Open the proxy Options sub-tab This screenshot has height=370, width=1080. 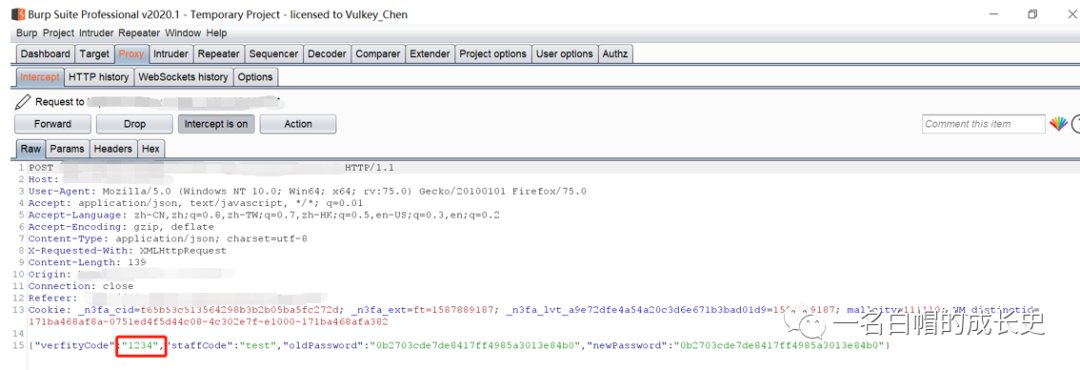[255, 77]
